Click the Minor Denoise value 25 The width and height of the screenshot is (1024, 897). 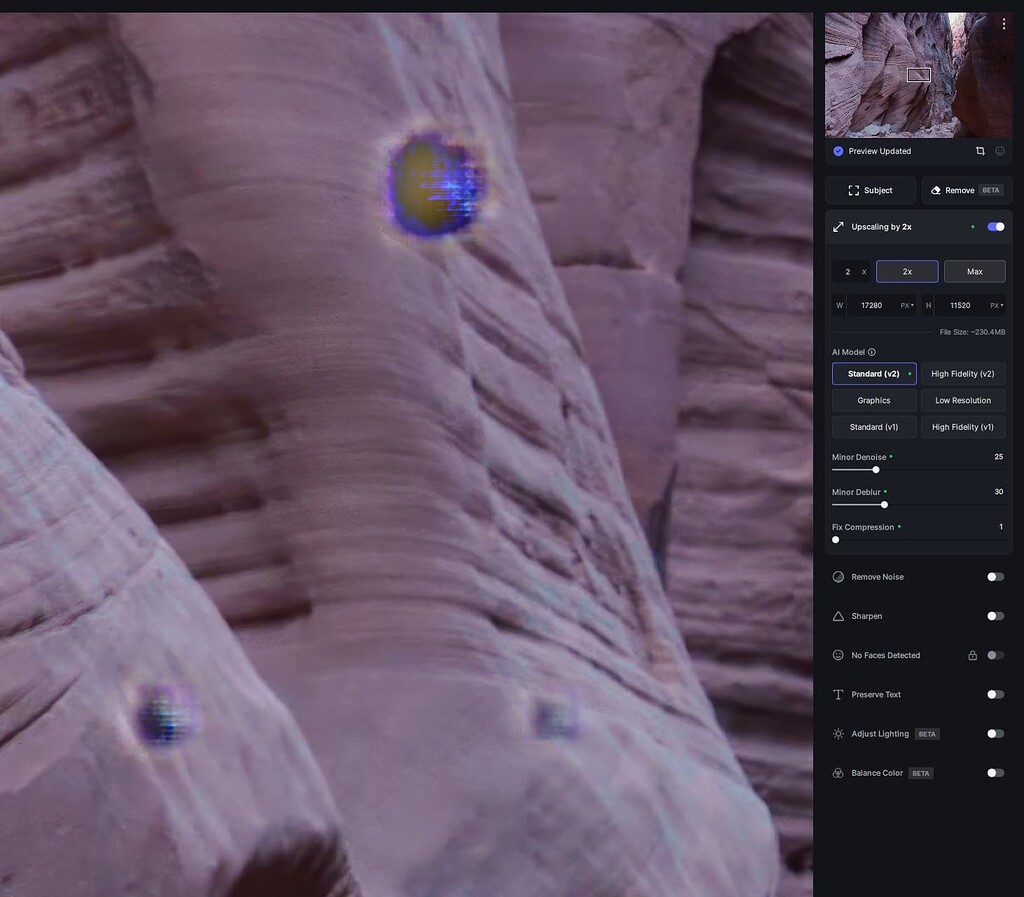[999, 457]
